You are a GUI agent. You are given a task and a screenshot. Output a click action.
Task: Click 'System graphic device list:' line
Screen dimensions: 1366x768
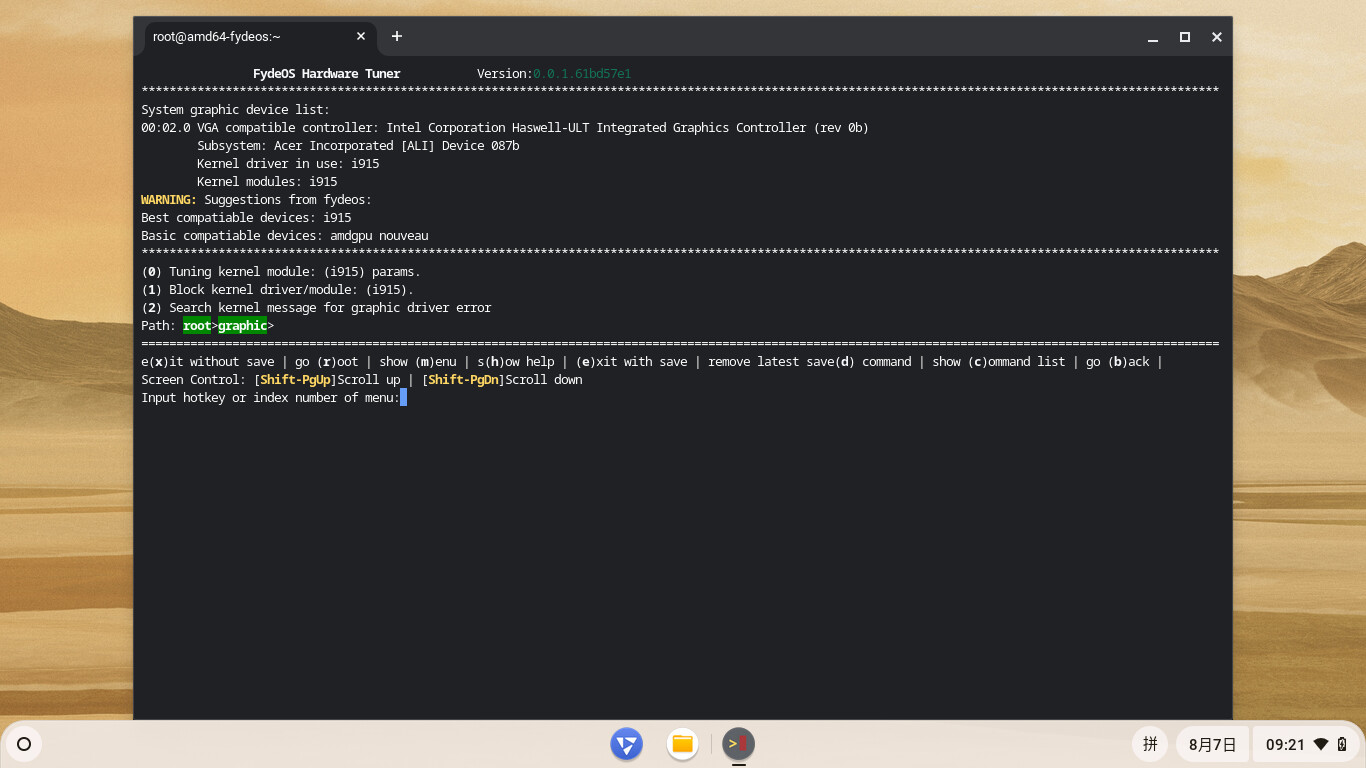point(235,110)
